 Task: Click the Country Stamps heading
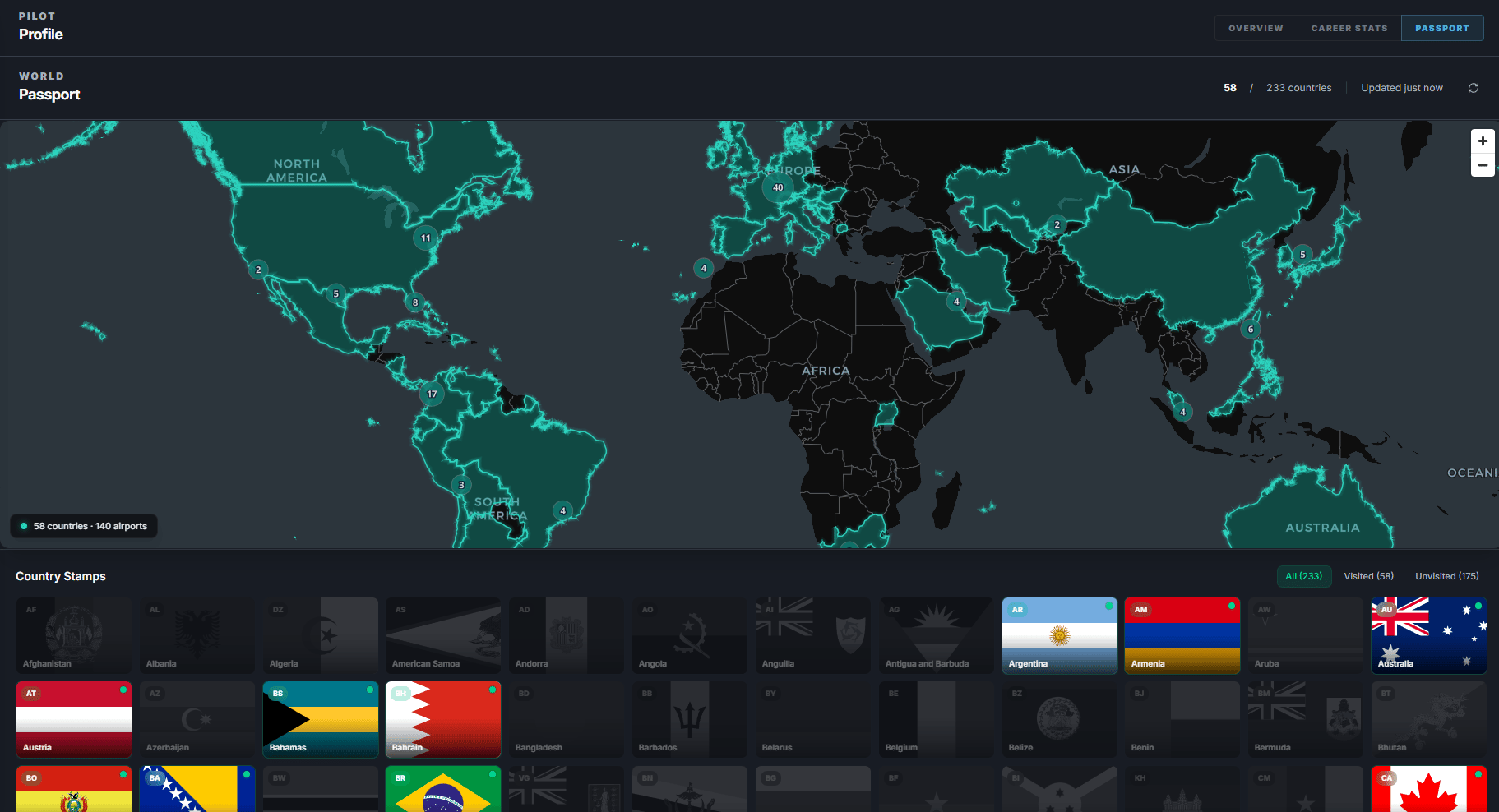tap(61, 576)
